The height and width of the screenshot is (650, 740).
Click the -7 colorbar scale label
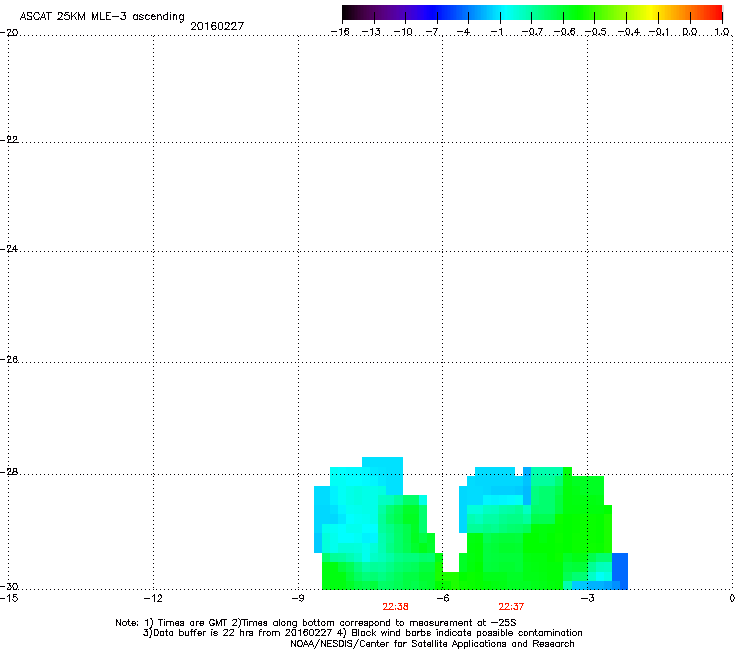tap(432, 32)
